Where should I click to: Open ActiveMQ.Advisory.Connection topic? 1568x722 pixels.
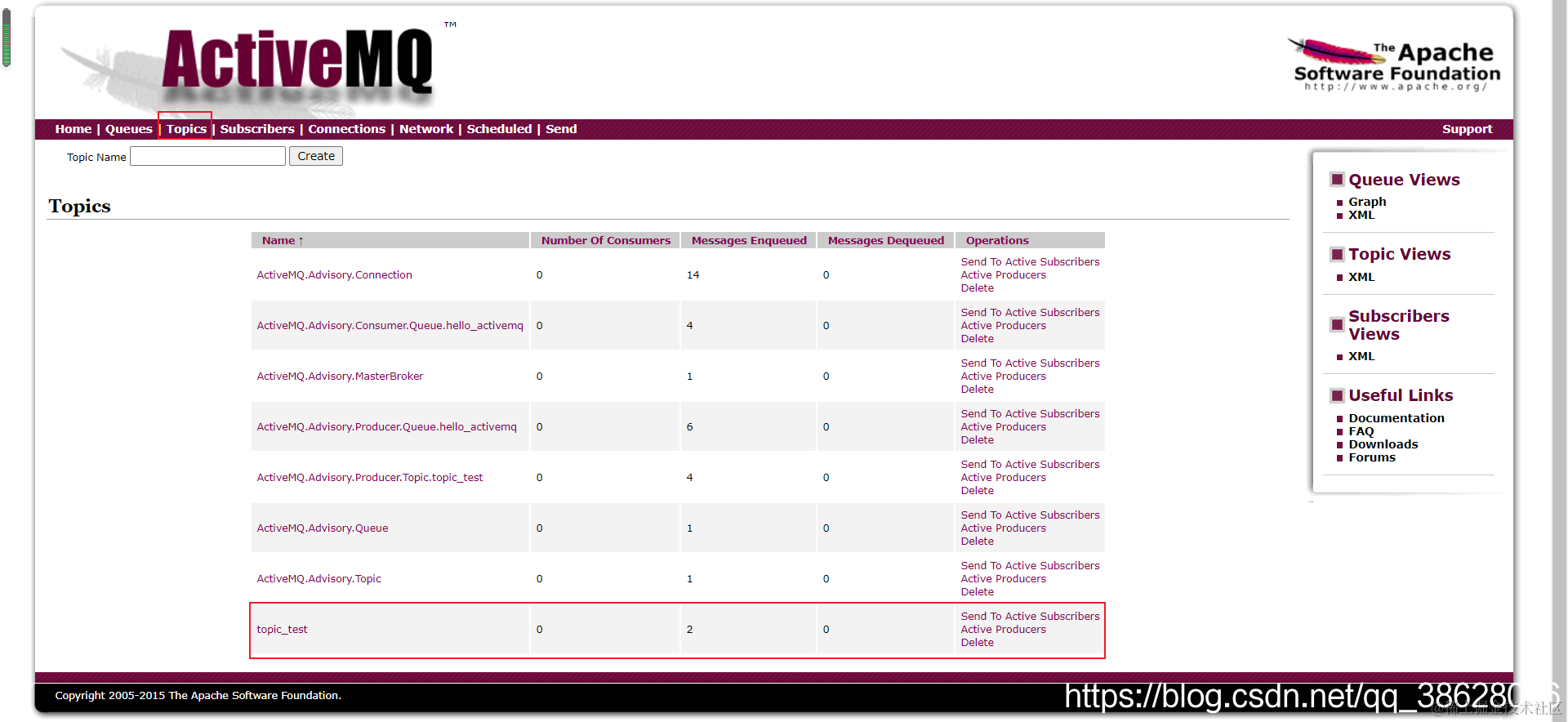(334, 275)
